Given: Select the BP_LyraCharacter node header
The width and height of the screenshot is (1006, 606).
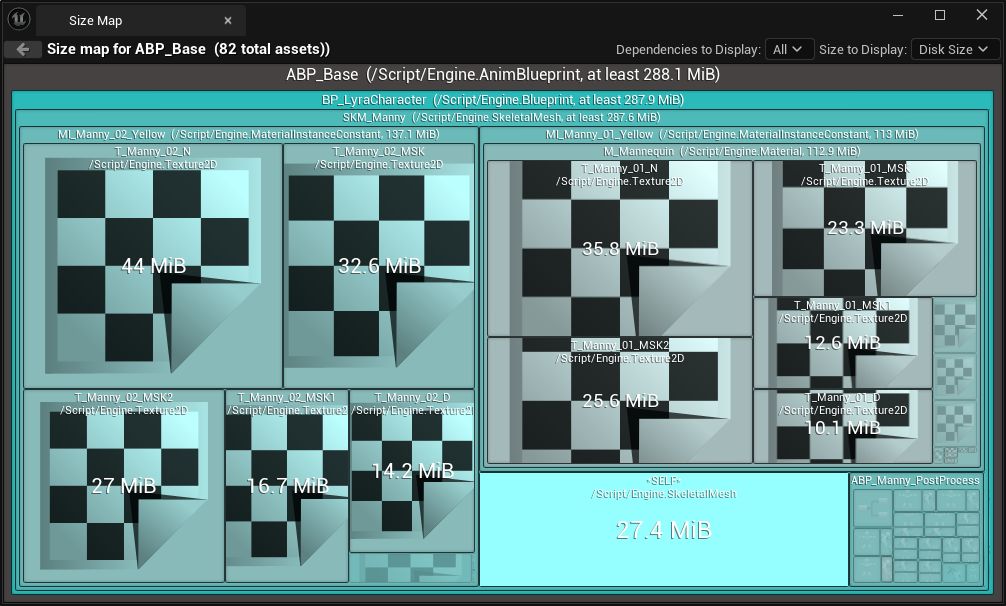Looking at the screenshot, I should point(503,99).
